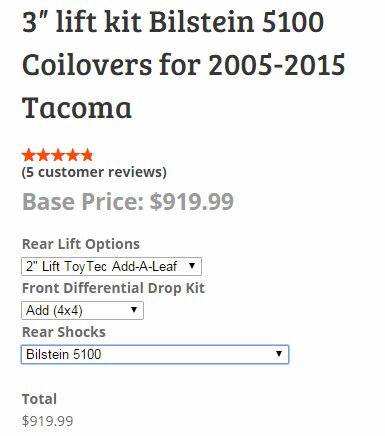Viewport: 385px width, 436px height.
Task: Click the third rating star
Action: pos(58,155)
